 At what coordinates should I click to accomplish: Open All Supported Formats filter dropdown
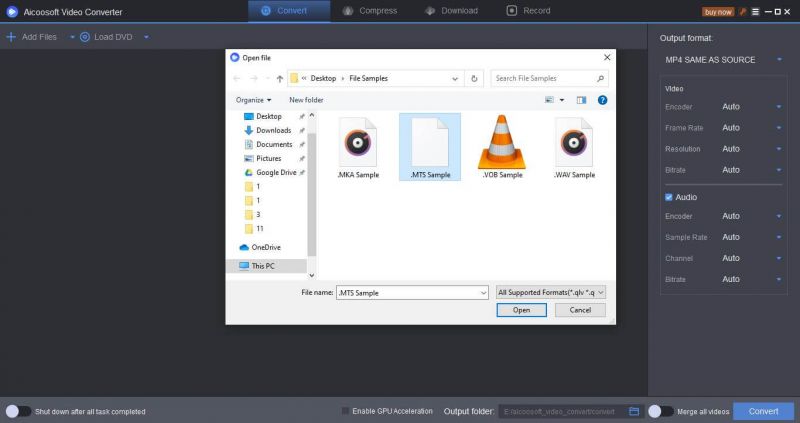551,292
